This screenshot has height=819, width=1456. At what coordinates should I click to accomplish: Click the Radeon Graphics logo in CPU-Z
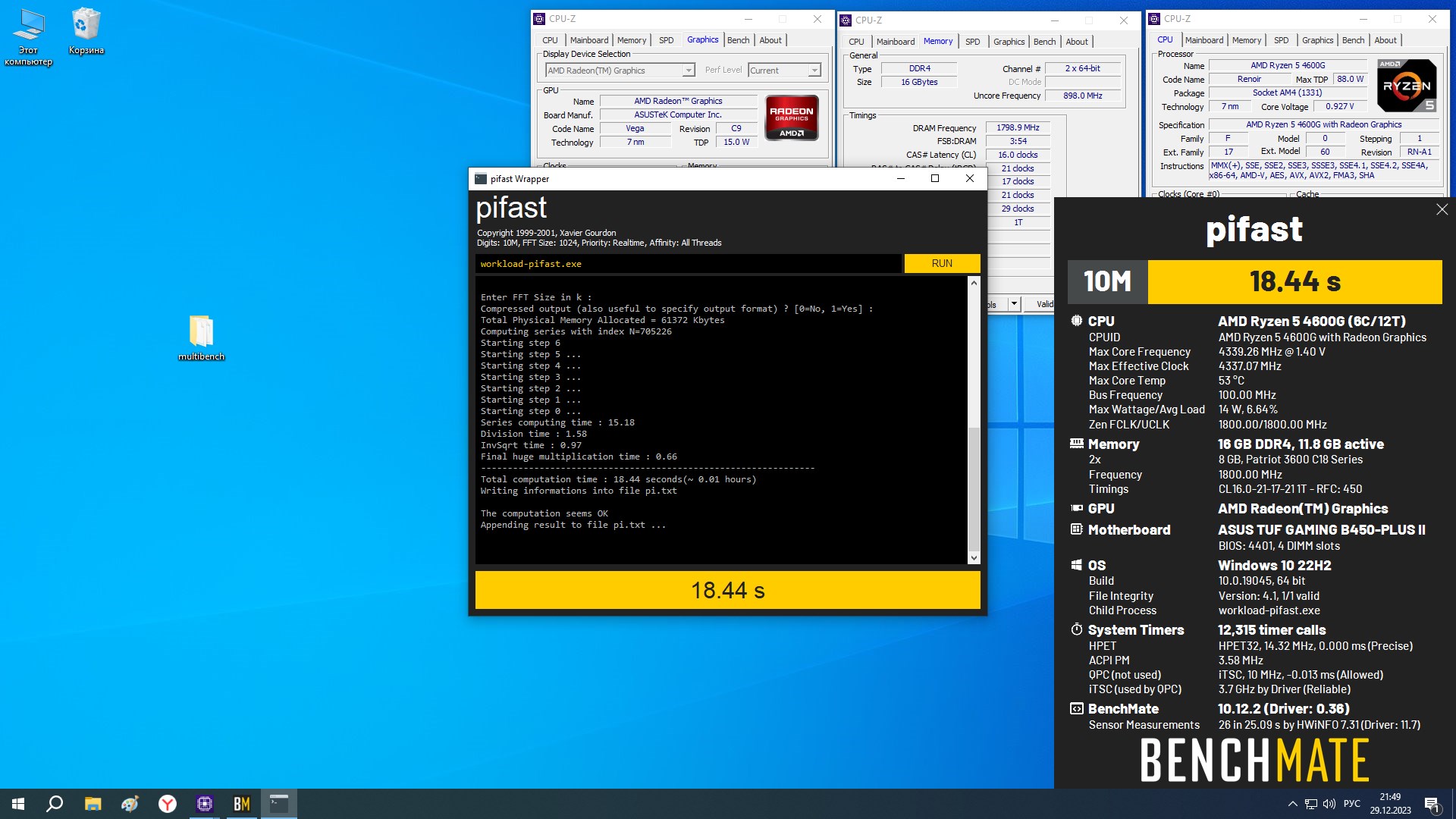click(792, 118)
